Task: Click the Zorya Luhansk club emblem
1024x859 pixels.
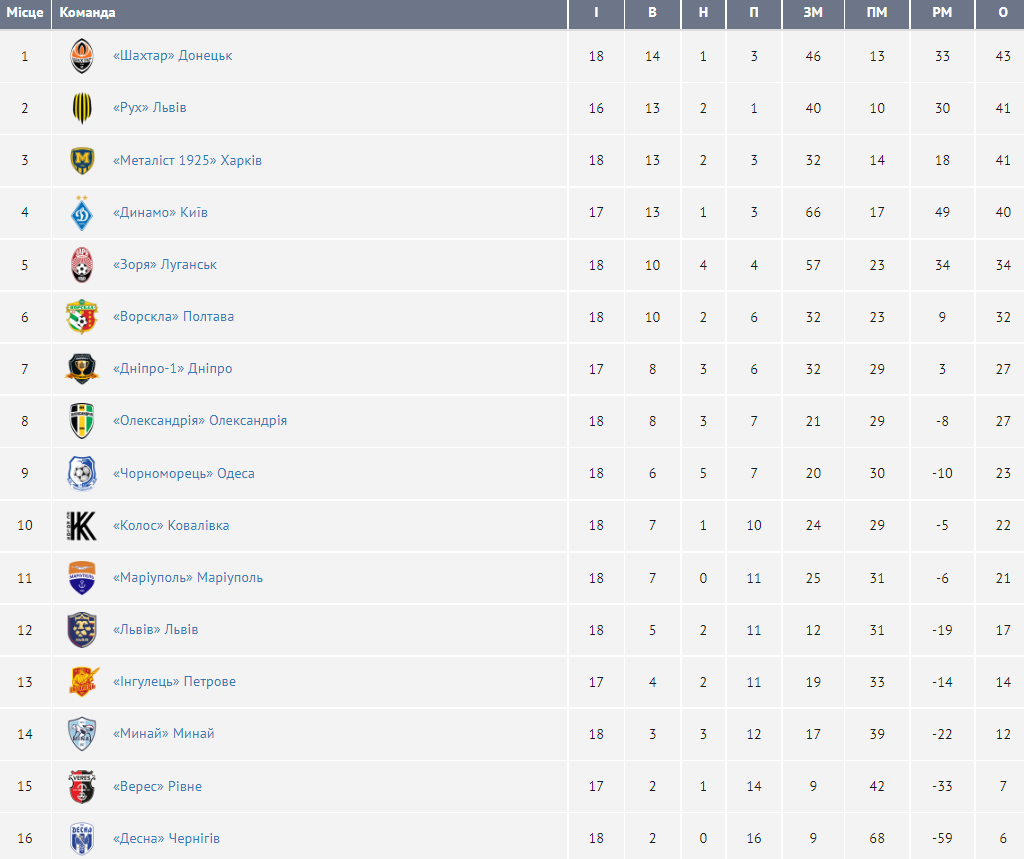Action: pyautogui.click(x=82, y=265)
